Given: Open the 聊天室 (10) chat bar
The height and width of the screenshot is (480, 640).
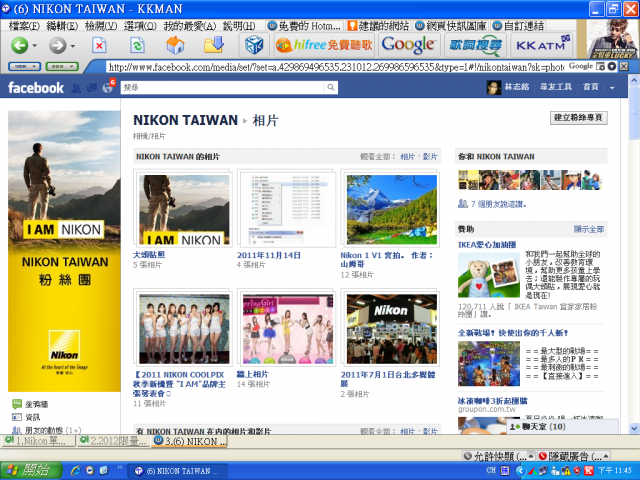Looking at the screenshot, I should [562, 427].
